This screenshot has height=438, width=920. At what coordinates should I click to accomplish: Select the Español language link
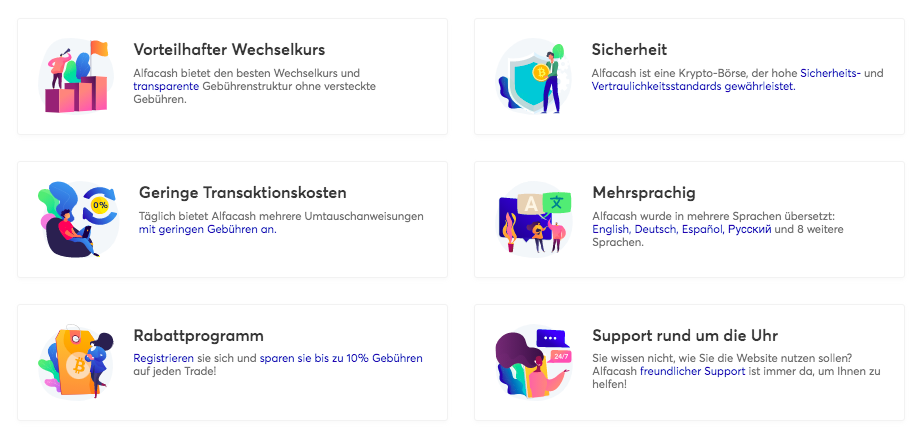[702, 229]
